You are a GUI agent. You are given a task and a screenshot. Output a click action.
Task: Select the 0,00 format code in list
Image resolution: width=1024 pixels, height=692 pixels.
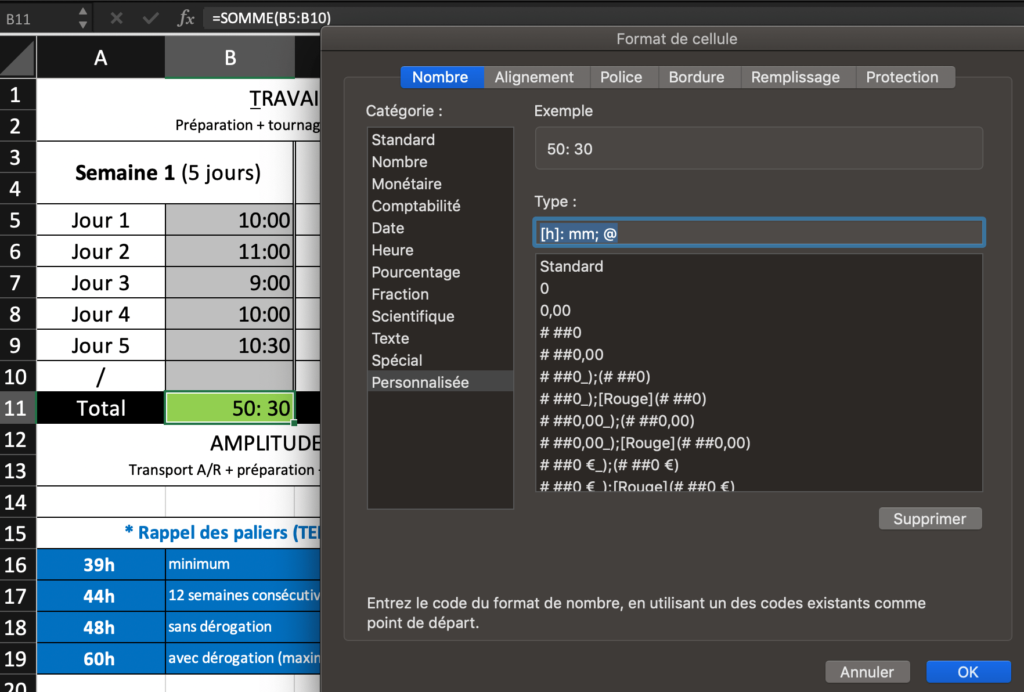pyautogui.click(x=555, y=311)
